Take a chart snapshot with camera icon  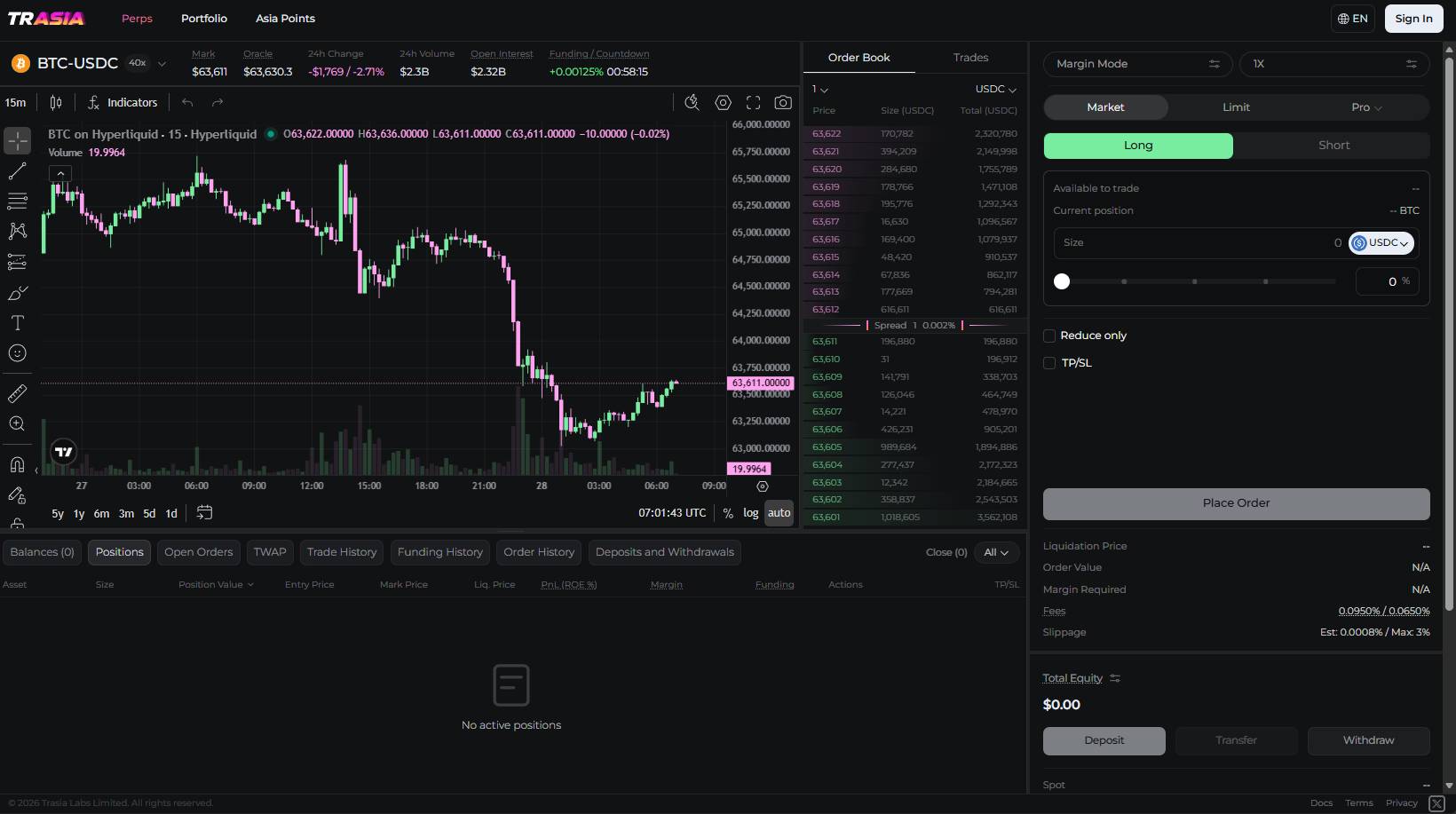pos(783,103)
